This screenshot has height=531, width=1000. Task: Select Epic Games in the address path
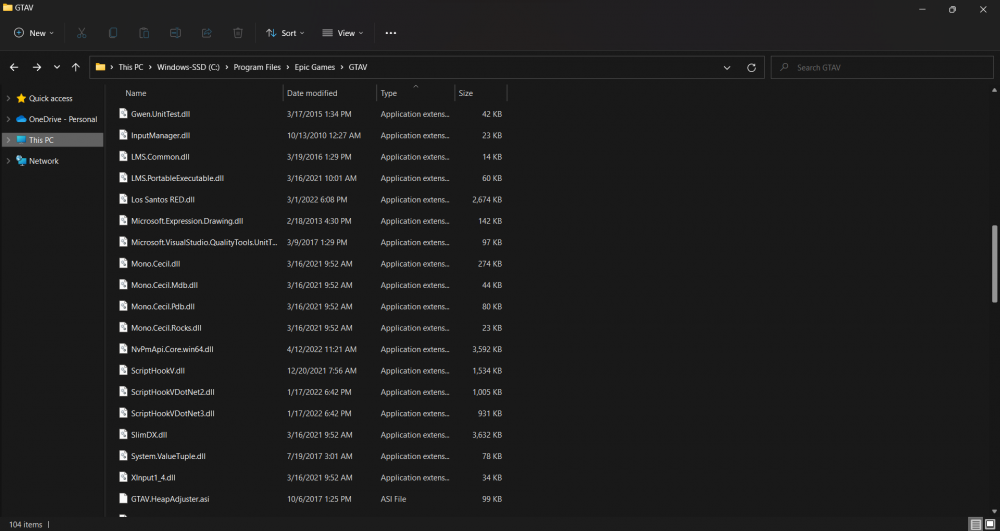(x=315, y=67)
